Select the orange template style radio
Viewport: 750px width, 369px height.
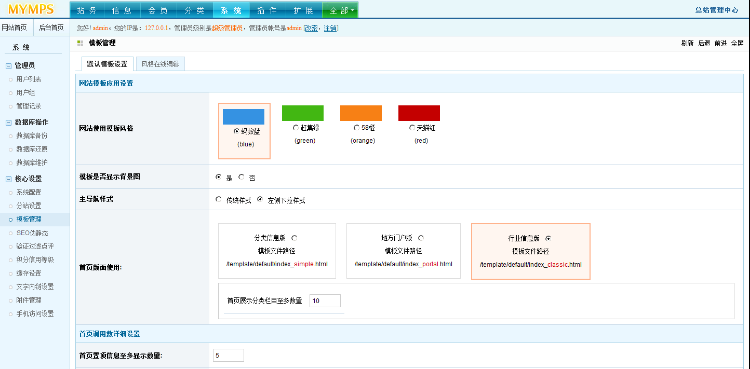[x=356, y=128]
